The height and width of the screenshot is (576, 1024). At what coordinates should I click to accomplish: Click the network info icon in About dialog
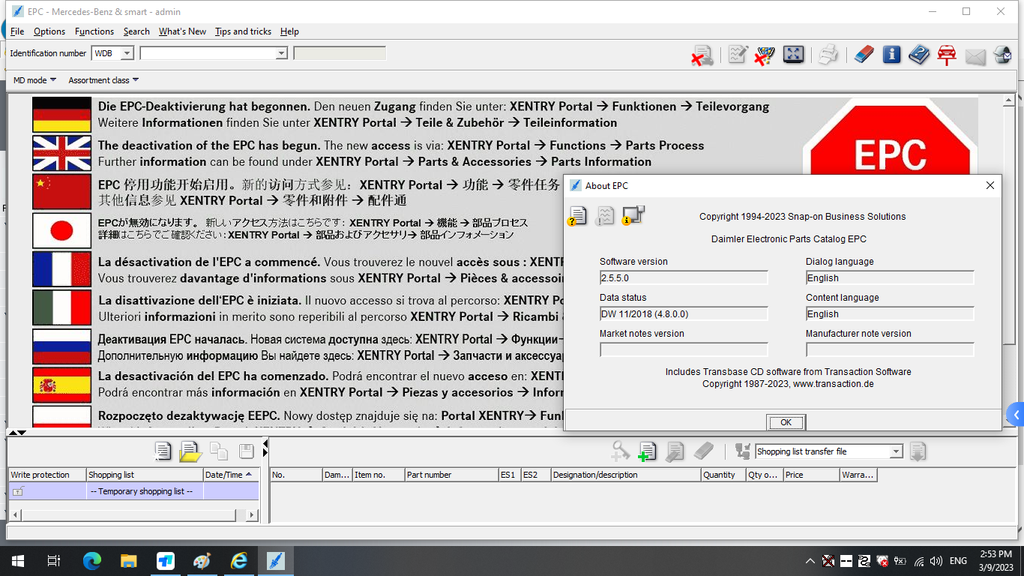(x=633, y=215)
